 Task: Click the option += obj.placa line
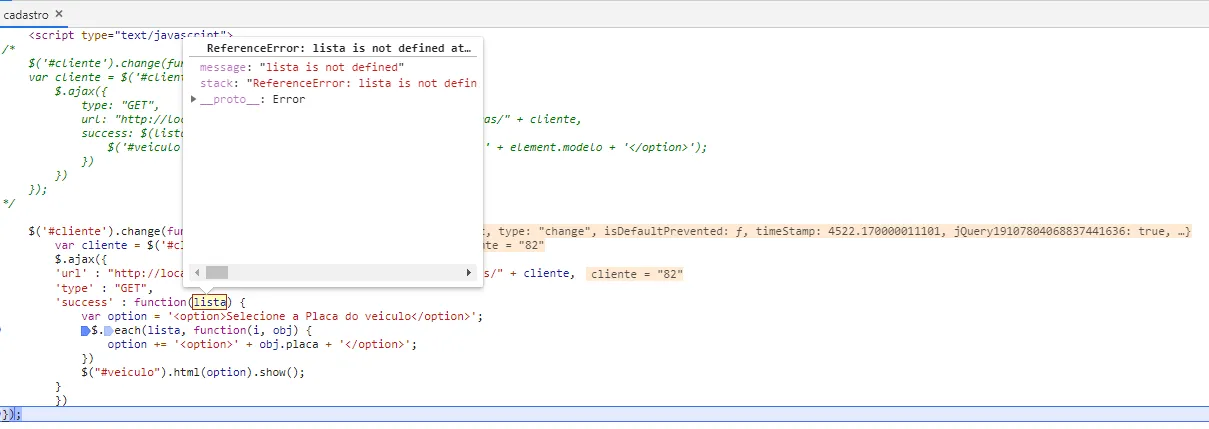[x=262, y=344]
